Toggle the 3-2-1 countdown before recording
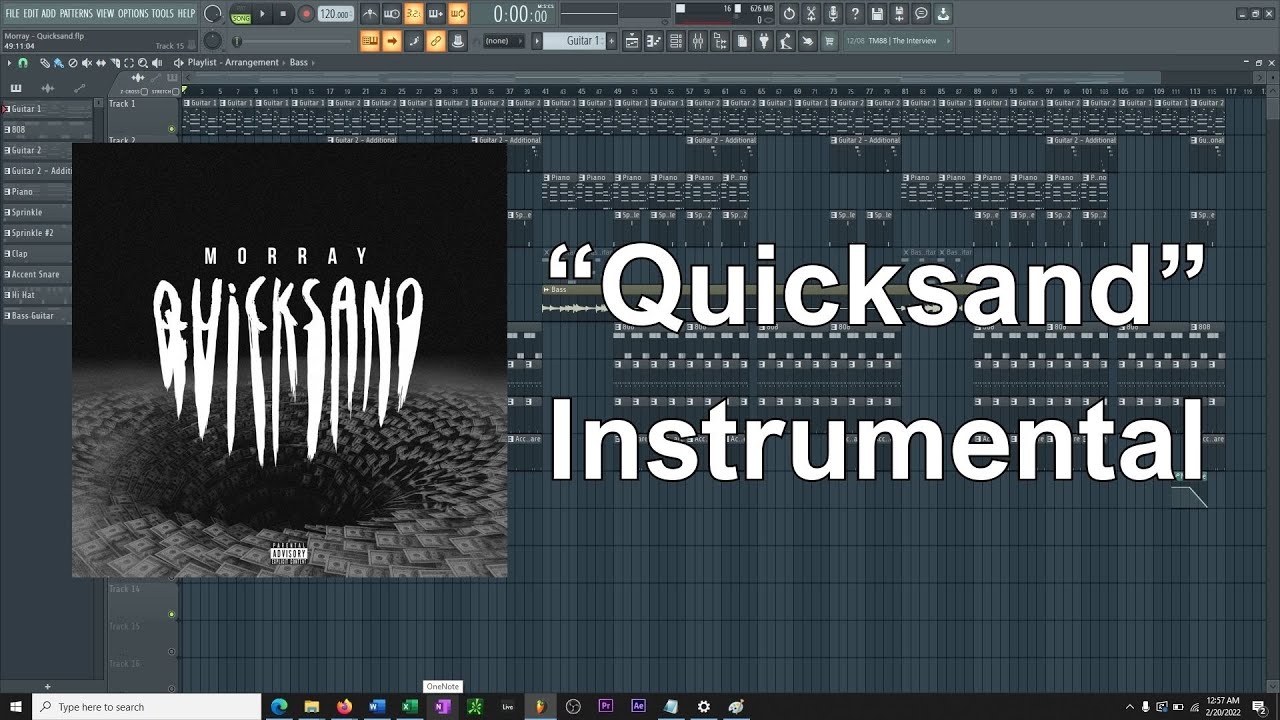The height and width of the screenshot is (720, 1280). point(413,14)
